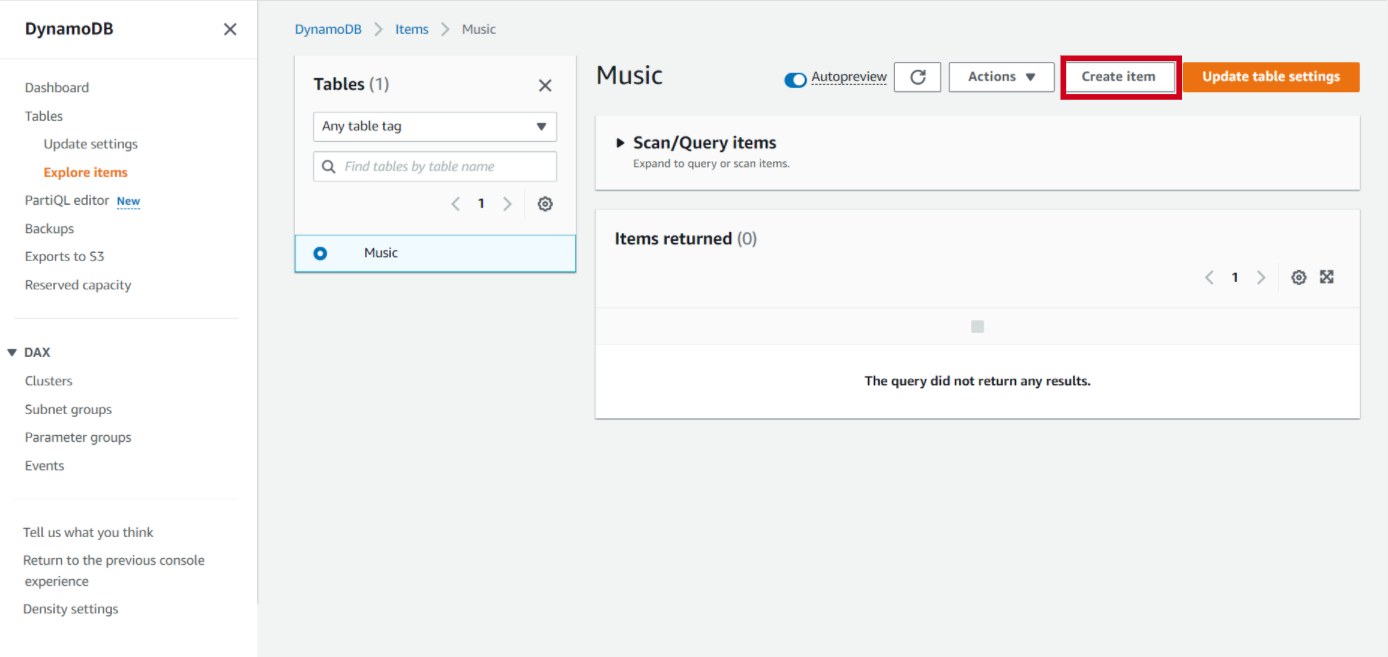Viewport: 1388px width, 657px height.
Task: Click DynamoDB breadcrumb link
Action: 328,29
